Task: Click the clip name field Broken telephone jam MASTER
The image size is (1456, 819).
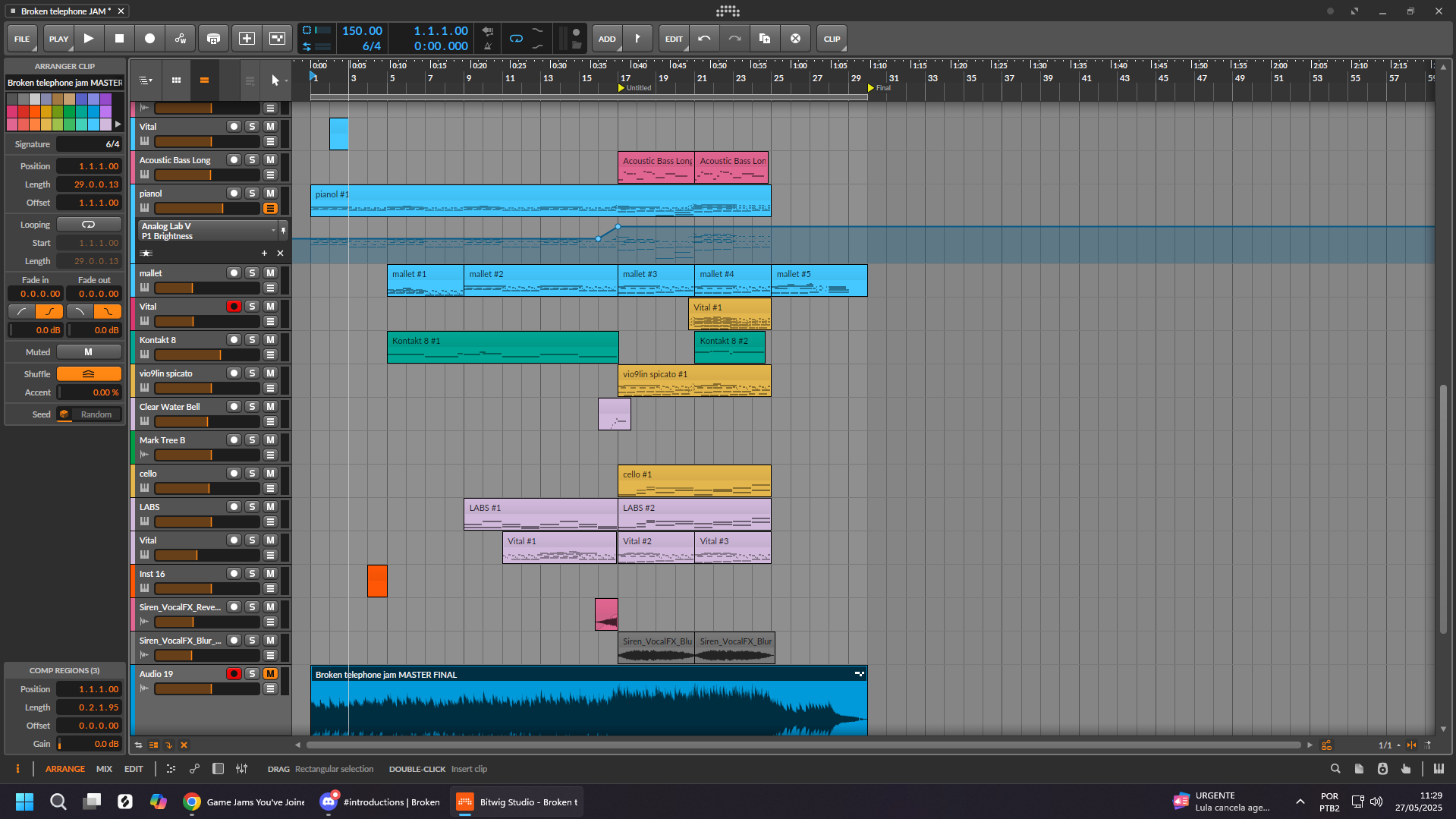Action: click(x=64, y=83)
